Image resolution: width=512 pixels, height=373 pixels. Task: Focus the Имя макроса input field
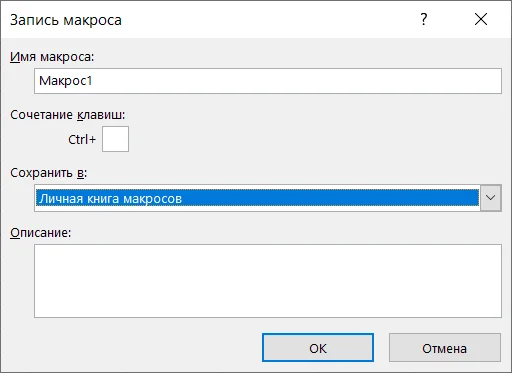pos(268,81)
